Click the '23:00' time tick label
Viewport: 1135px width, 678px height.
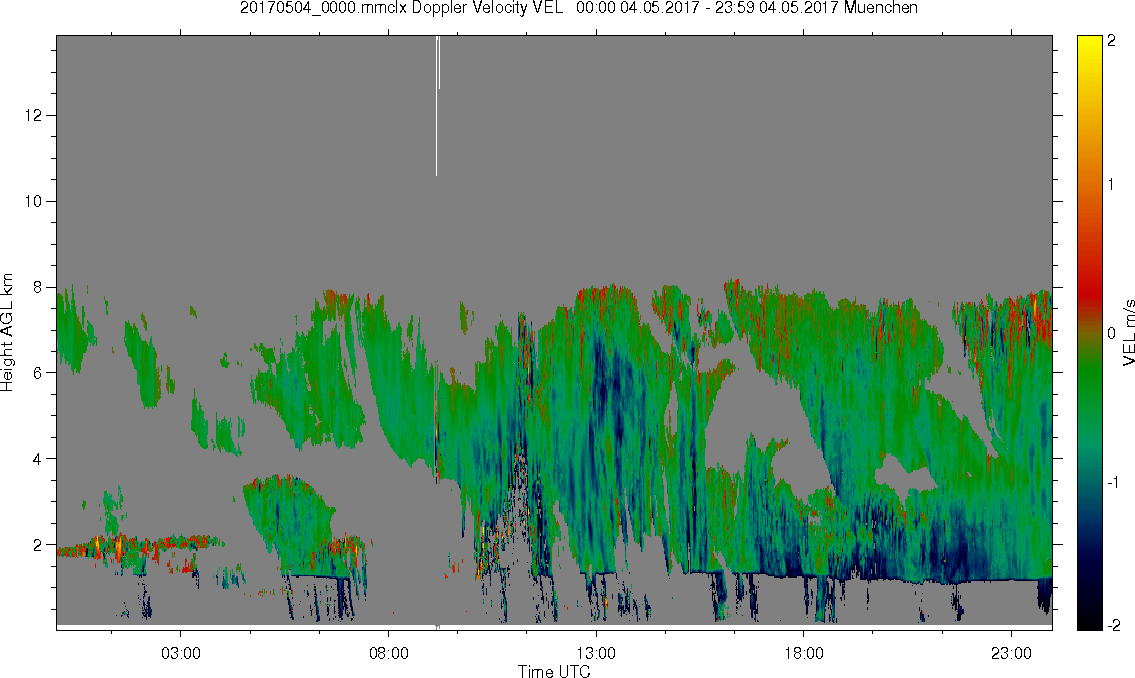point(1011,653)
